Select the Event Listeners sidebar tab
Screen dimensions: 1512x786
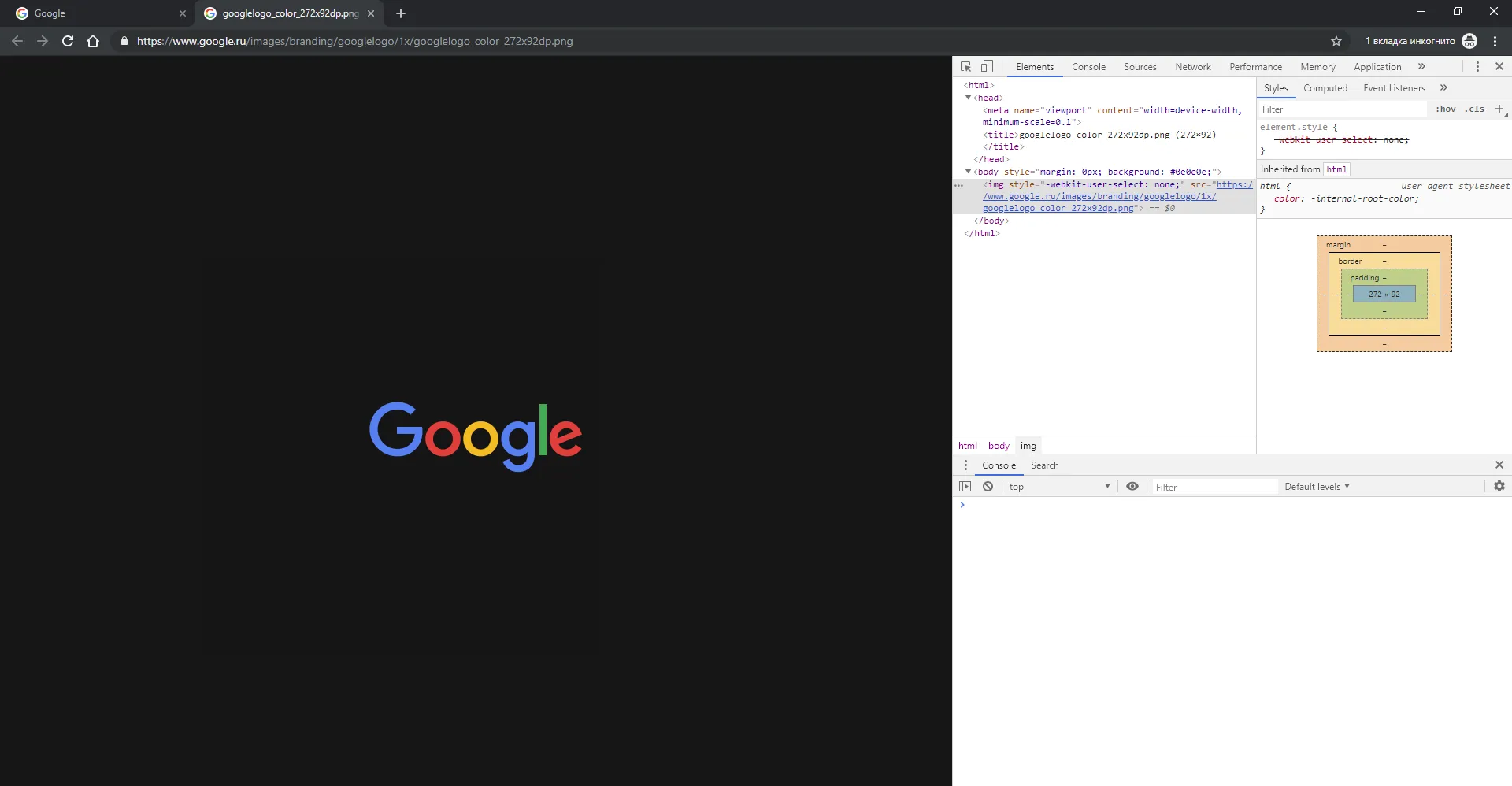click(1394, 88)
